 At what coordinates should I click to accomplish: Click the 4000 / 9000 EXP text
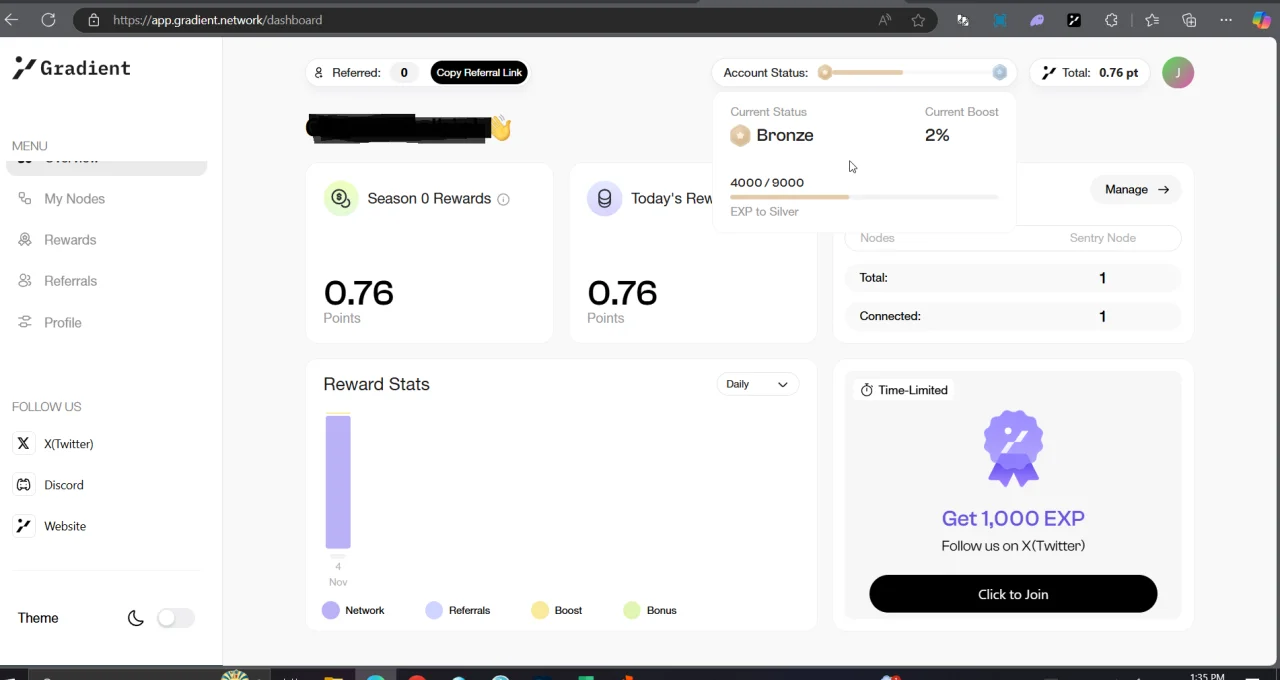tap(767, 183)
